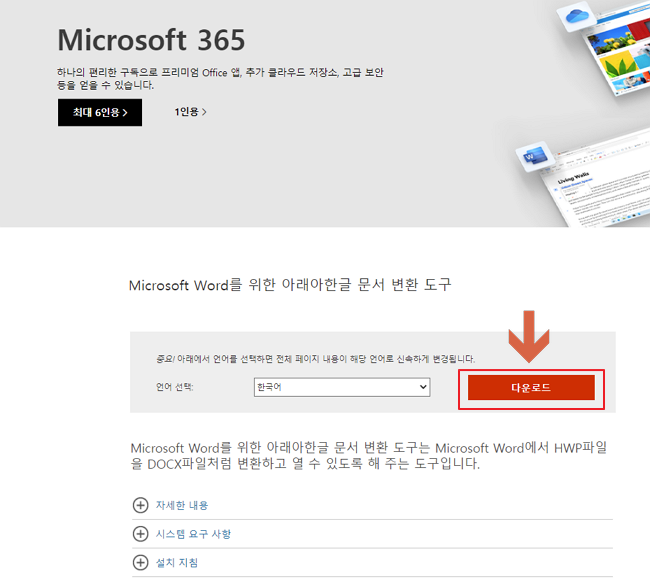Click the photo gallery preview image in banner

[x=618, y=52]
